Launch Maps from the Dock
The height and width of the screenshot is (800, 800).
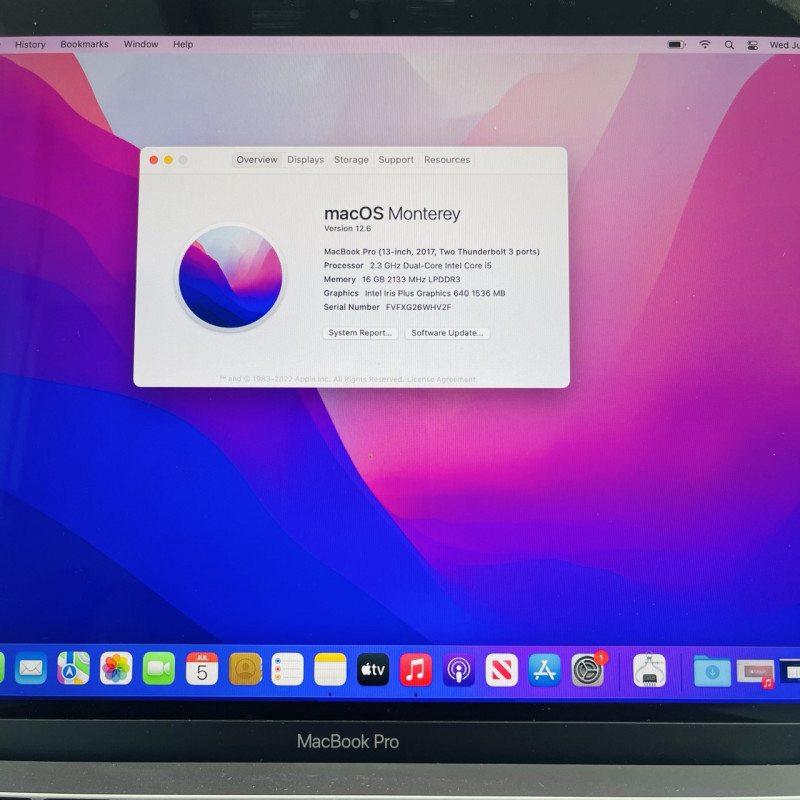tap(73, 668)
